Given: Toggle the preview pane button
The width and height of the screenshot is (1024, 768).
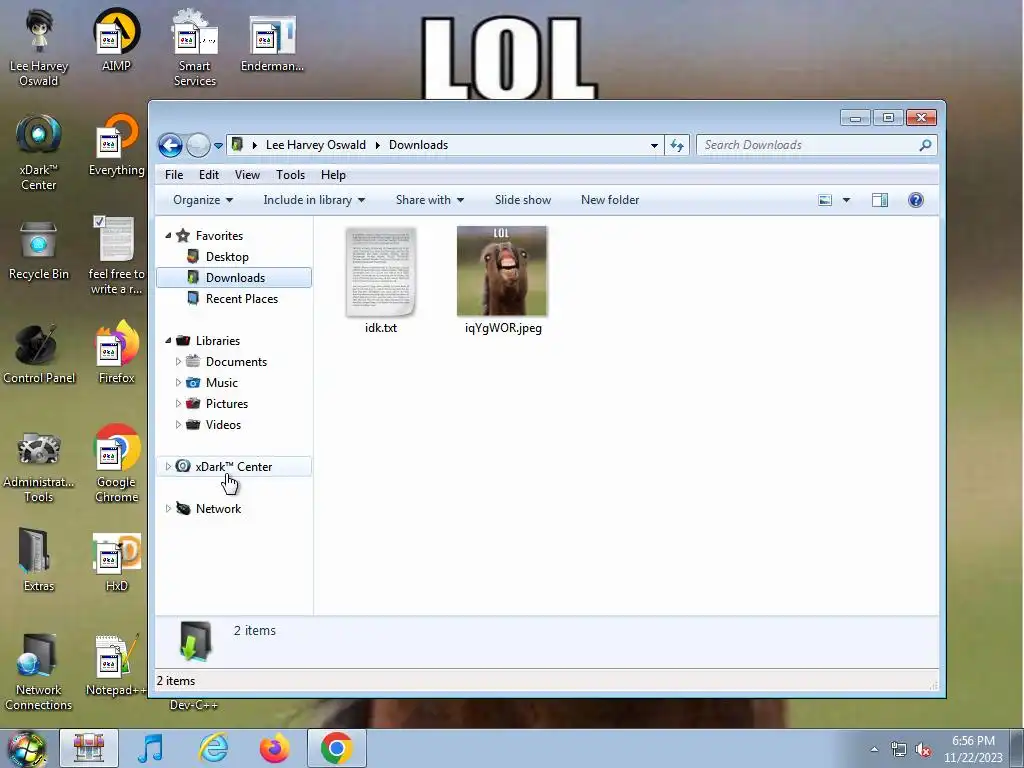Looking at the screenshot, I should tap(880, 200).
